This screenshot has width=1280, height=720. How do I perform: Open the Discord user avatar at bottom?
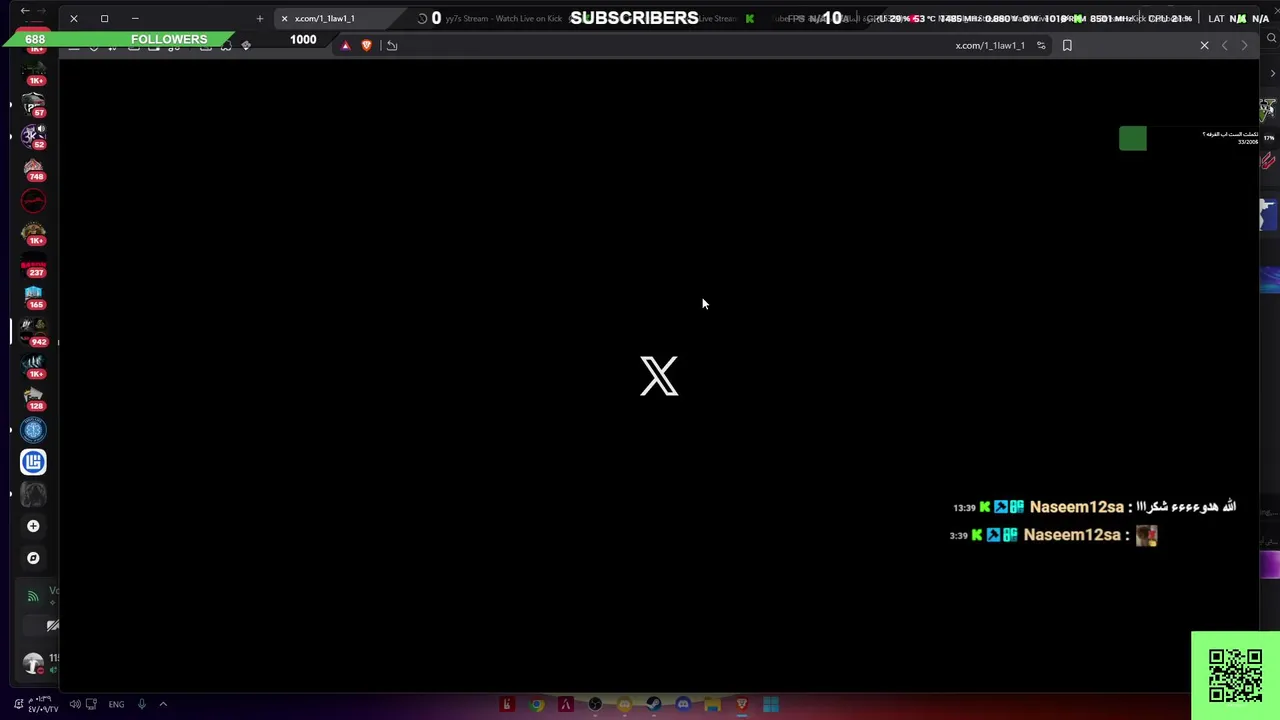click(x=33, y=663)
